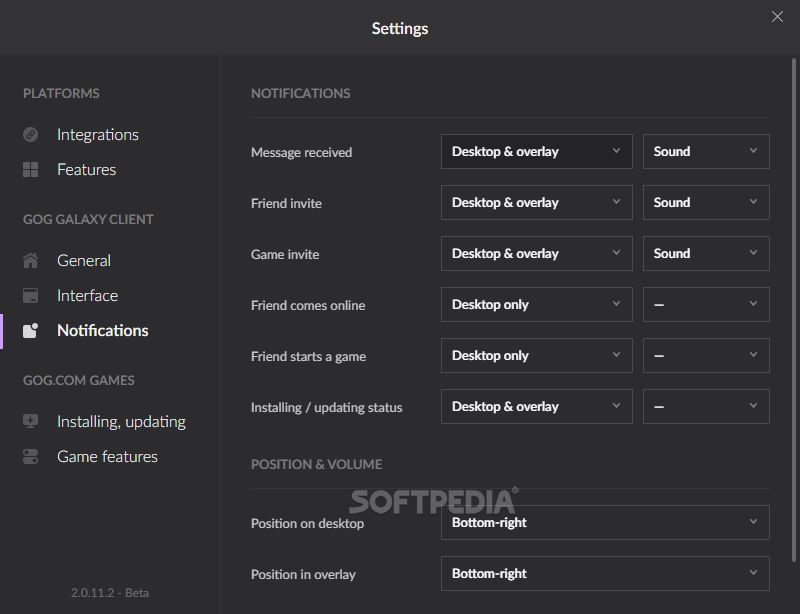Screen dimensions: 800x614
Task: Click the Friend comes online label
Action: point(308,305)
